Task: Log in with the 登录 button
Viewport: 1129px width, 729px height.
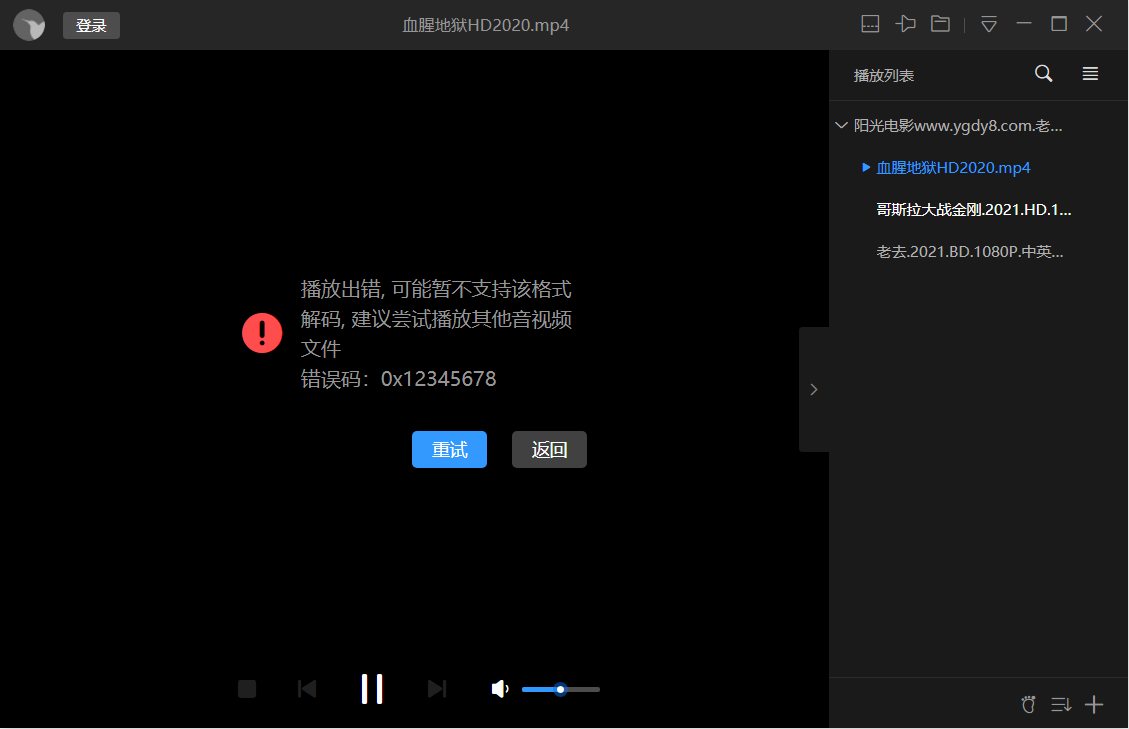Action: pyautogui.click(x=91, y=25)
